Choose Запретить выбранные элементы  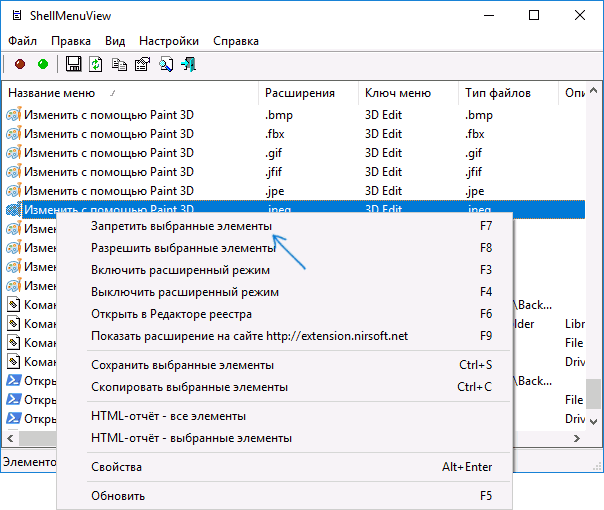click(284, 226)
